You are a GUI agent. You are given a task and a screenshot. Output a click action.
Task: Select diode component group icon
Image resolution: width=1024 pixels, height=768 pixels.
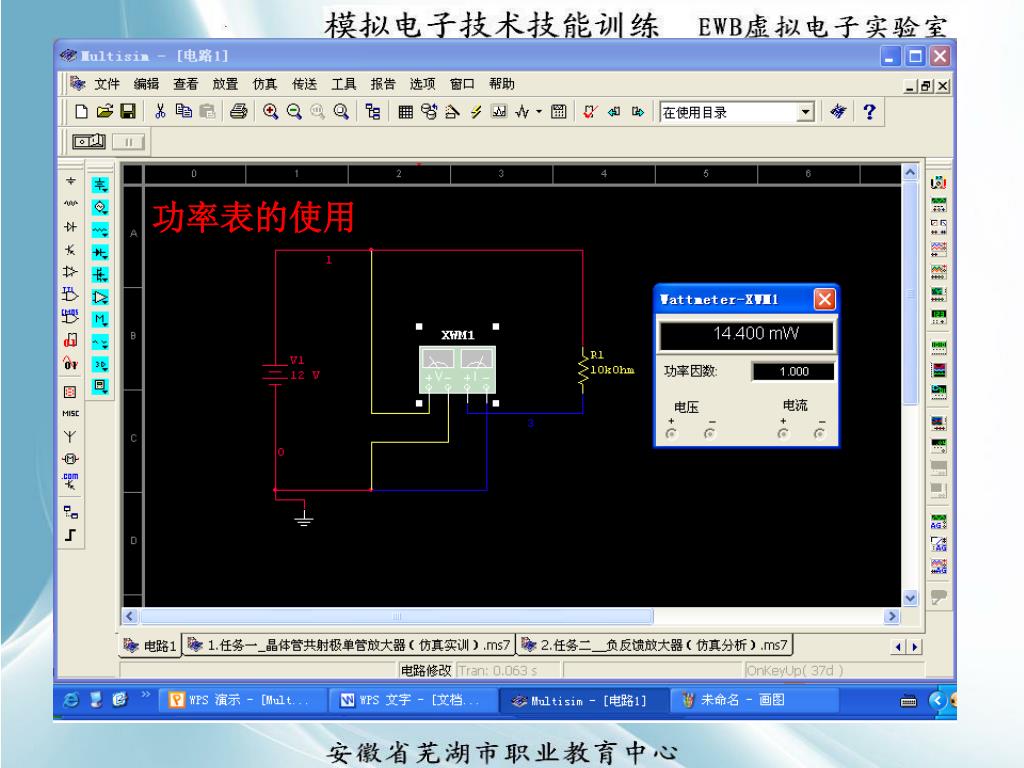70,227
